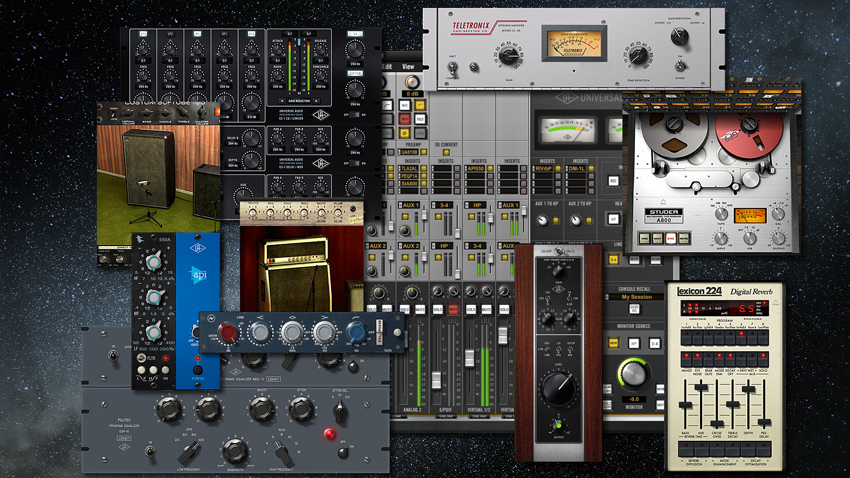
Task: Click the Teletronix Gain knob
Action: pyautogui.click(x=508, y=55)
